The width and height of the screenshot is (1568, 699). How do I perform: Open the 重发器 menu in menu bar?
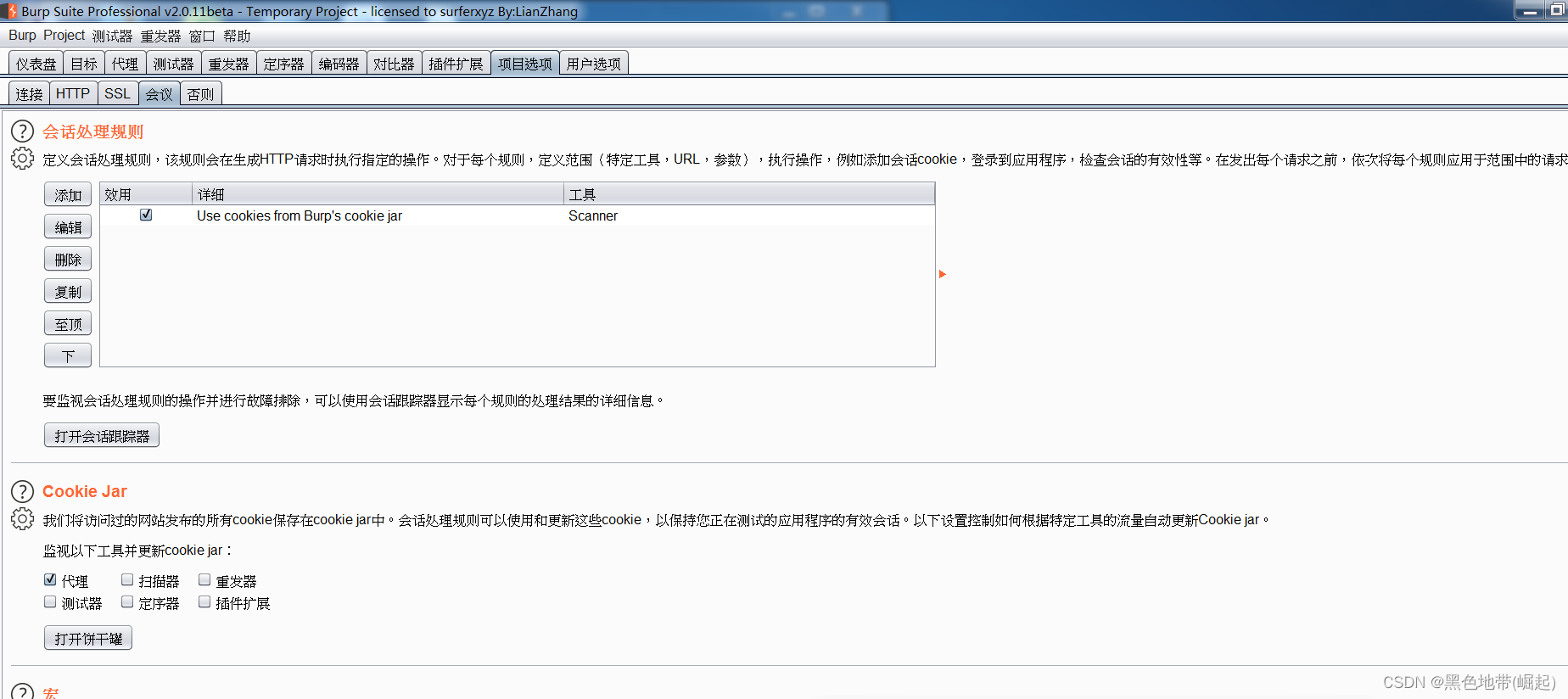[x=160, y=36]
